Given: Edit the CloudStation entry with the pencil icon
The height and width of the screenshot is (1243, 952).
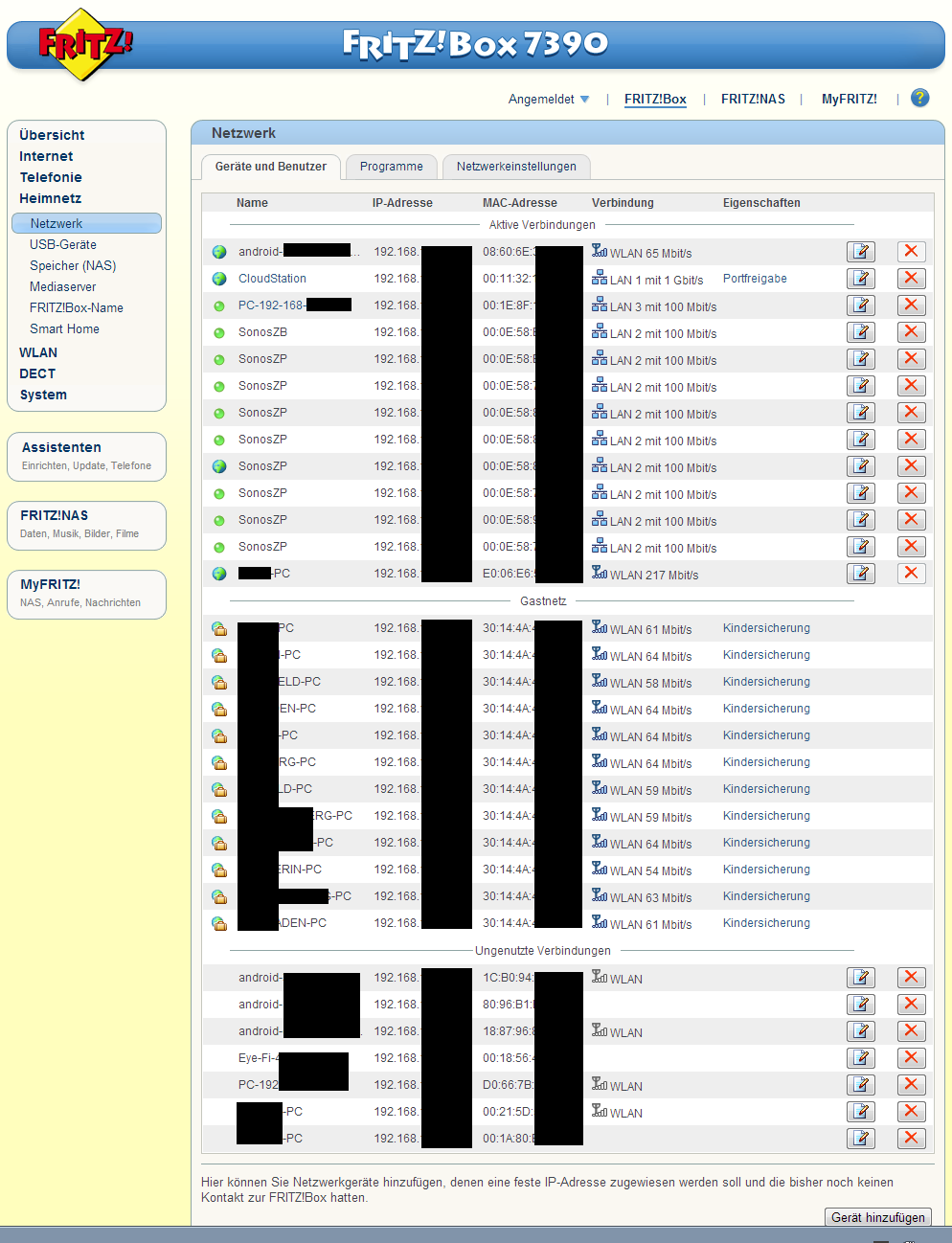Looking at the screenshot, I should click(x=860, y=278).
